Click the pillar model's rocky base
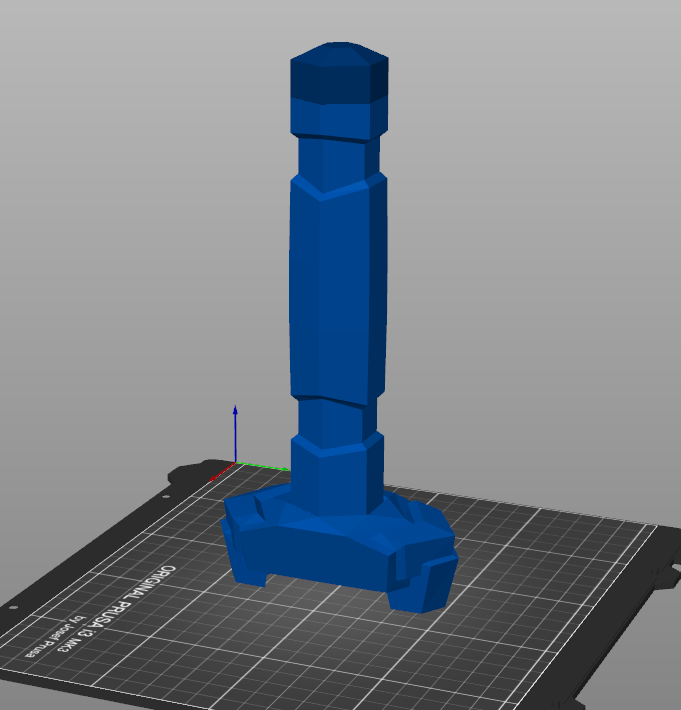Image resolution: width=681 pixels, height=710 pixels. coord(340,548)
